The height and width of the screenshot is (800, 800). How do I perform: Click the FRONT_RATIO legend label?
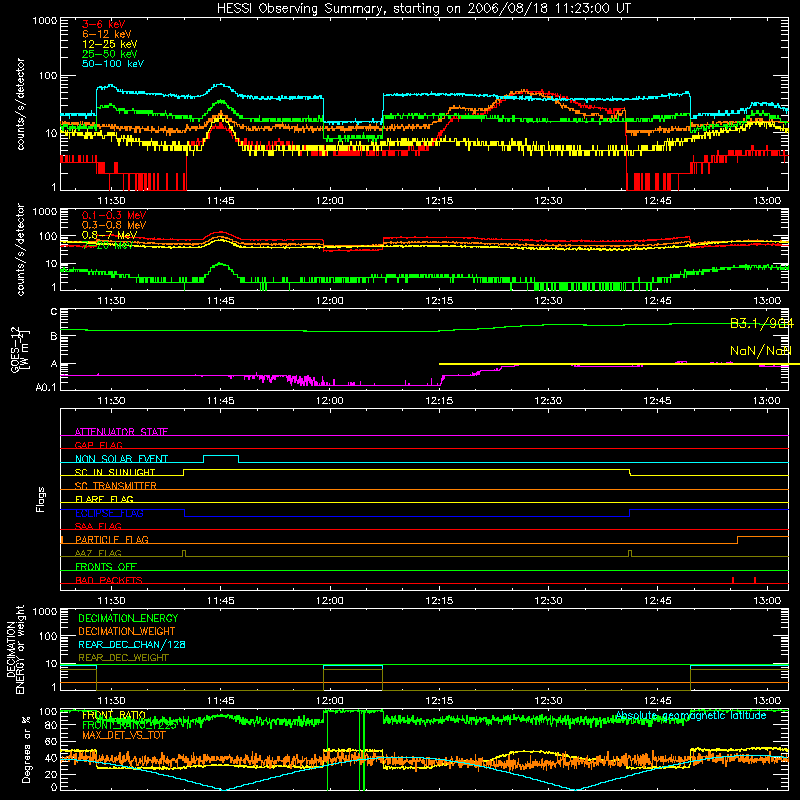point(114,715)
